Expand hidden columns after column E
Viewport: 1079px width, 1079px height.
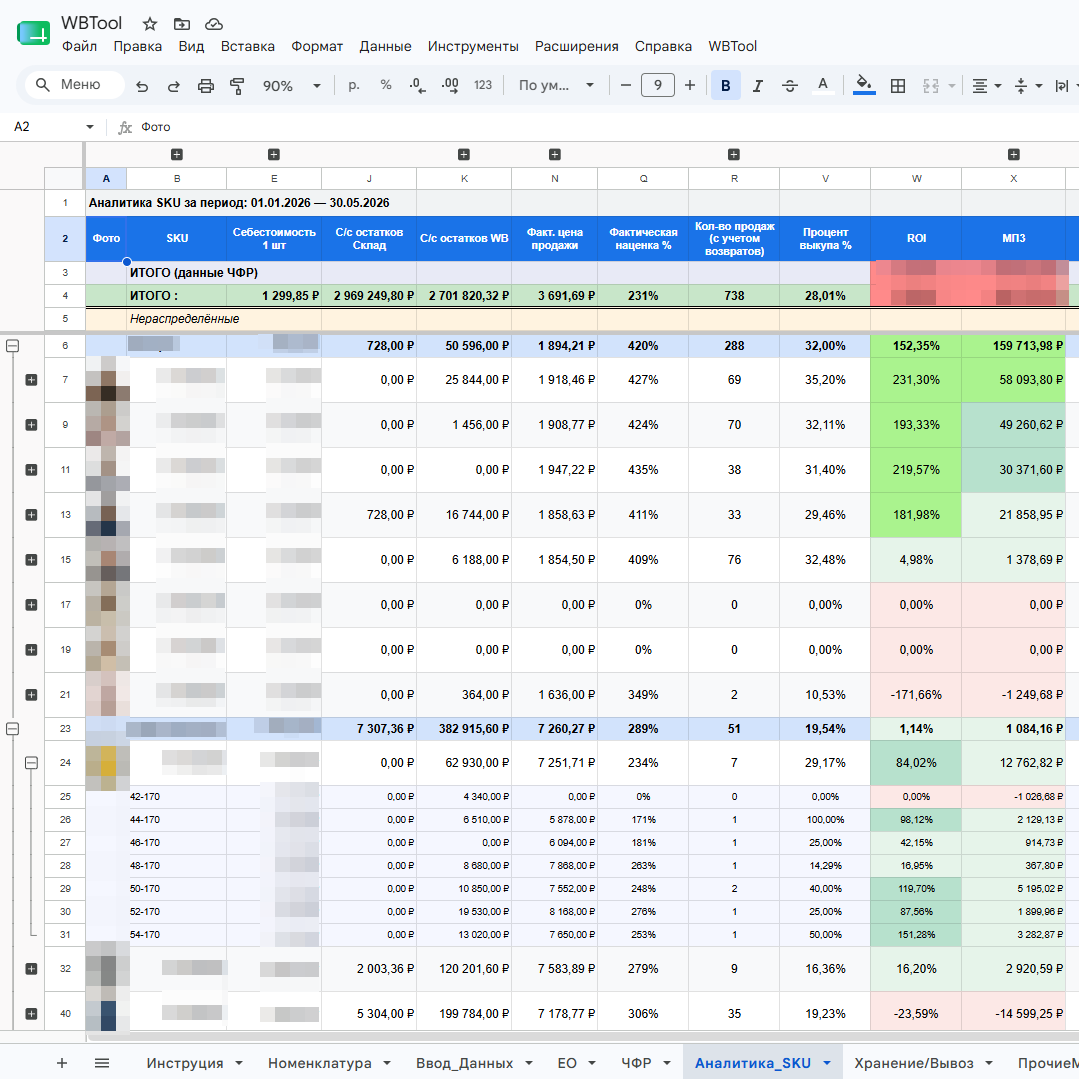(x=274, y=154)
